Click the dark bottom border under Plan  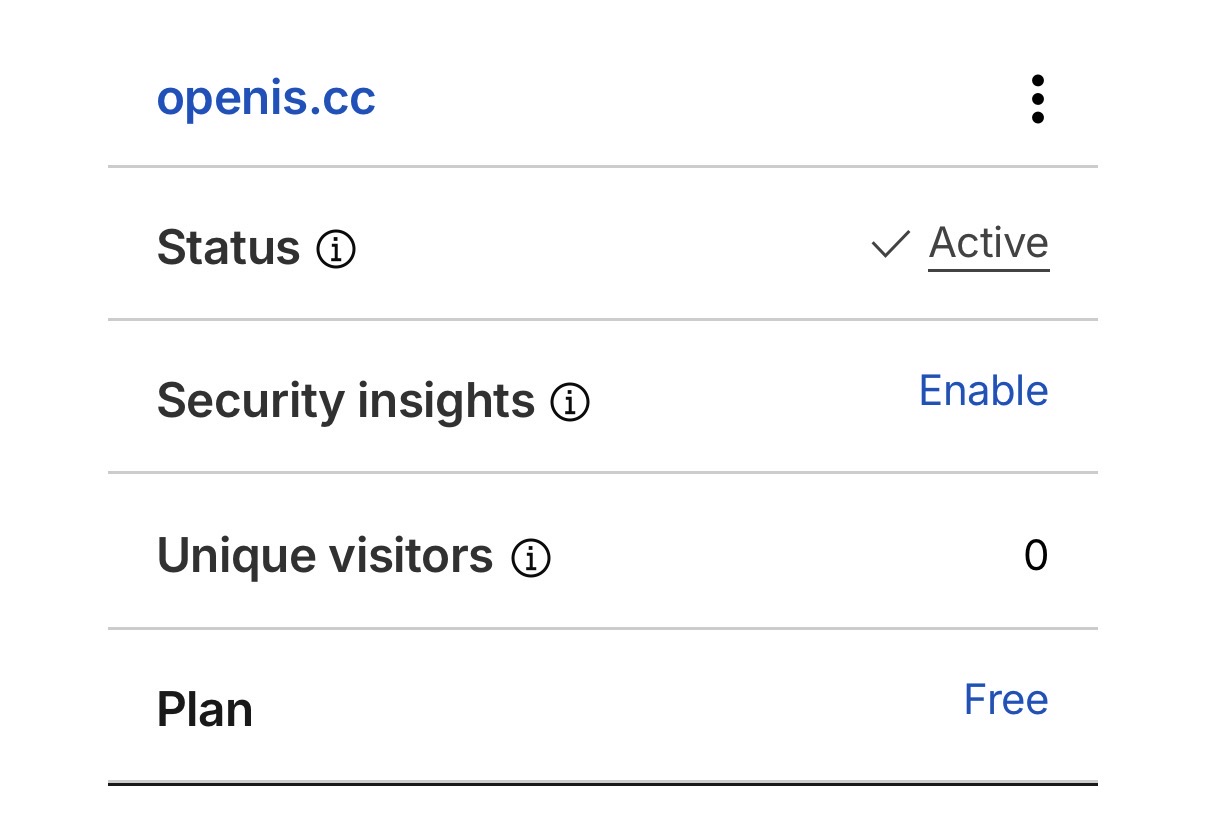[x=602, y=783]
